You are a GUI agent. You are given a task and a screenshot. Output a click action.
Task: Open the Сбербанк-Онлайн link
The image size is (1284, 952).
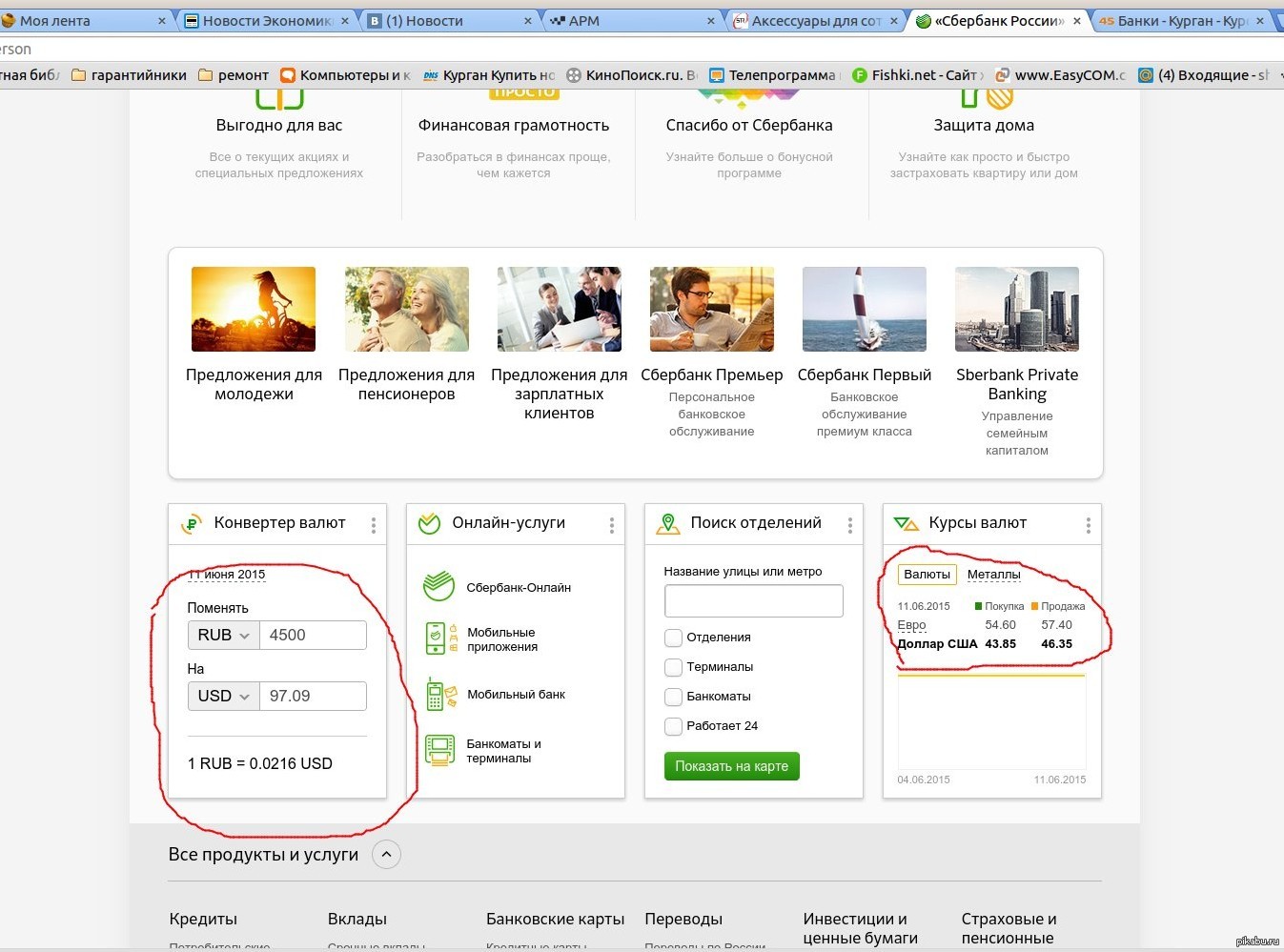pos(519,588)
